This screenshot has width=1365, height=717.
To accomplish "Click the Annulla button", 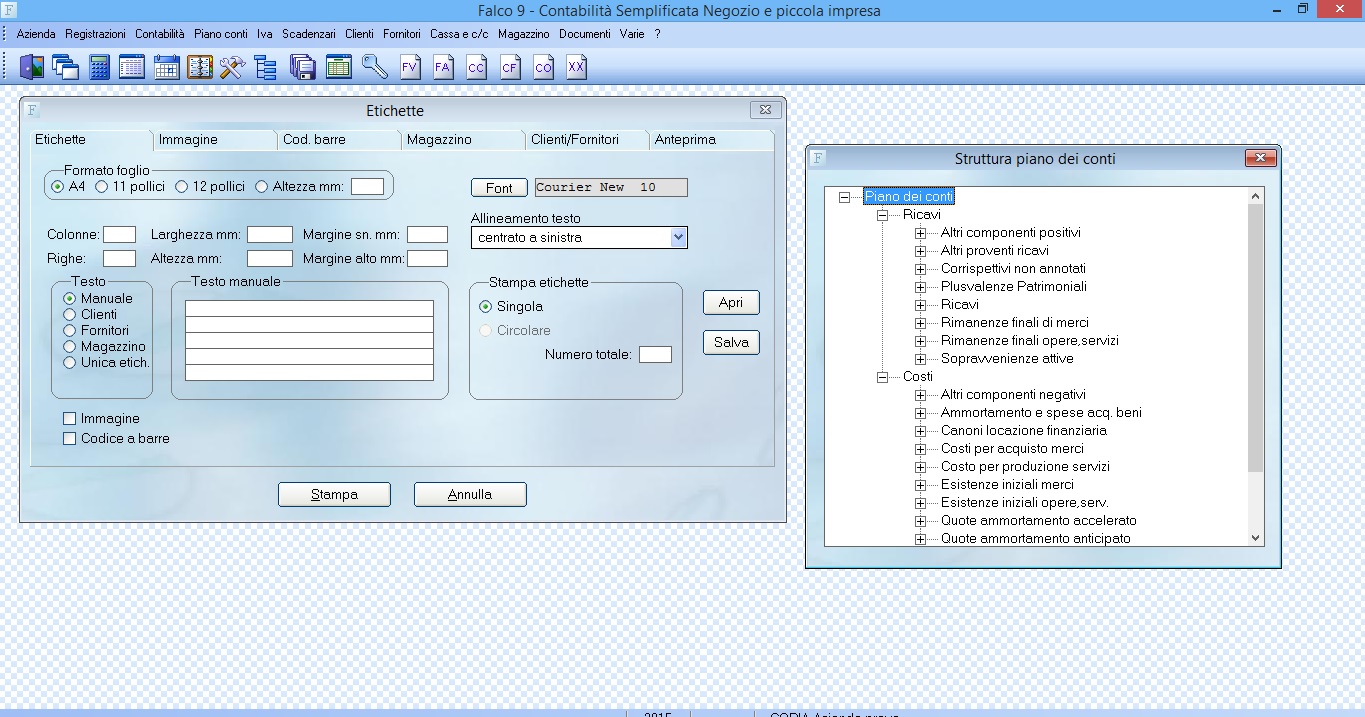I will click(x=470, y=494).
